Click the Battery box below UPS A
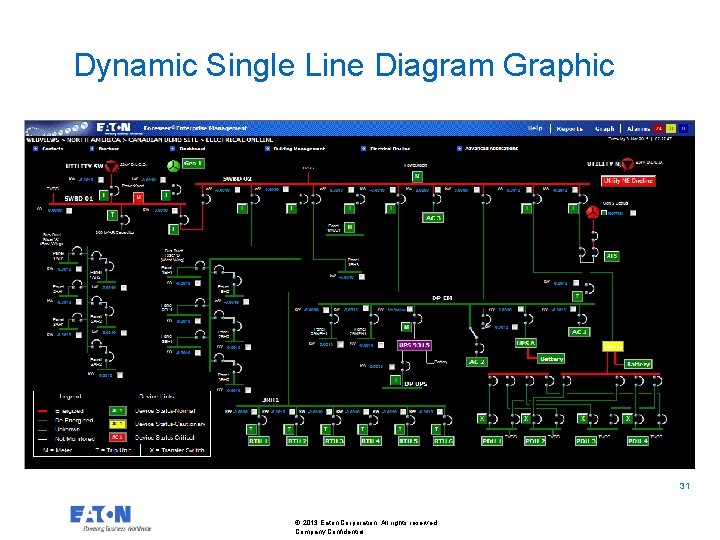The width and height of the screenshot is (720, 540). click(x=551, y=359)
